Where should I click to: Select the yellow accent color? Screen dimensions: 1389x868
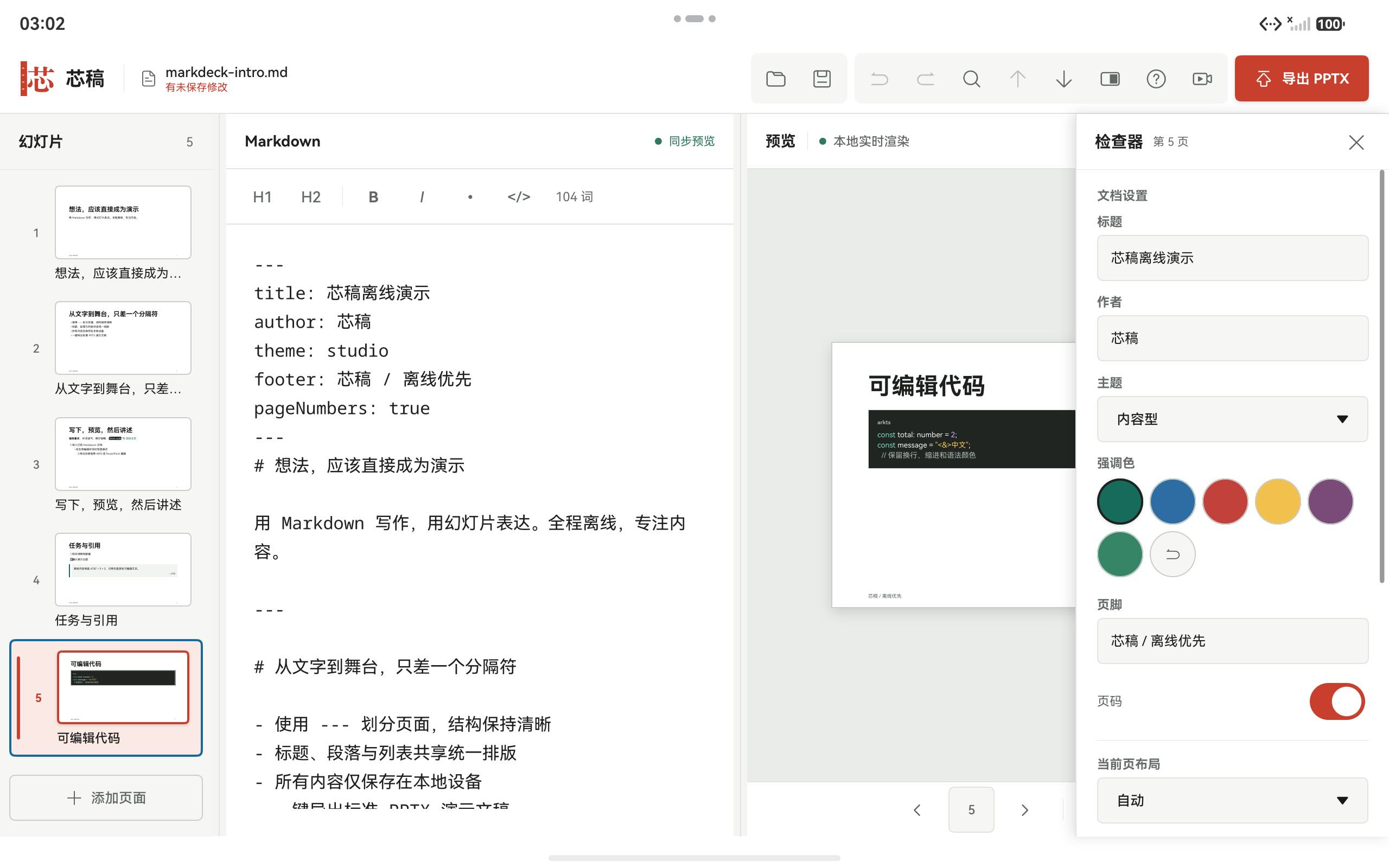1278,501
